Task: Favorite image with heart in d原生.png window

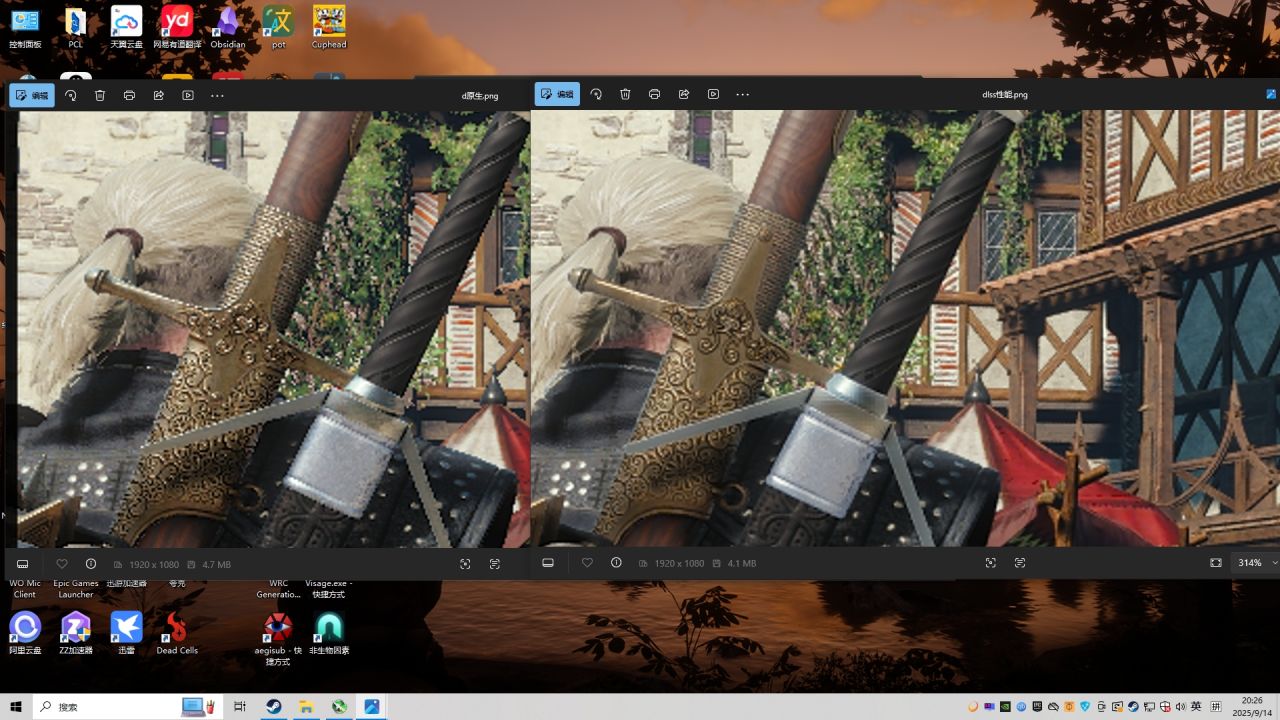Action: 62,564
